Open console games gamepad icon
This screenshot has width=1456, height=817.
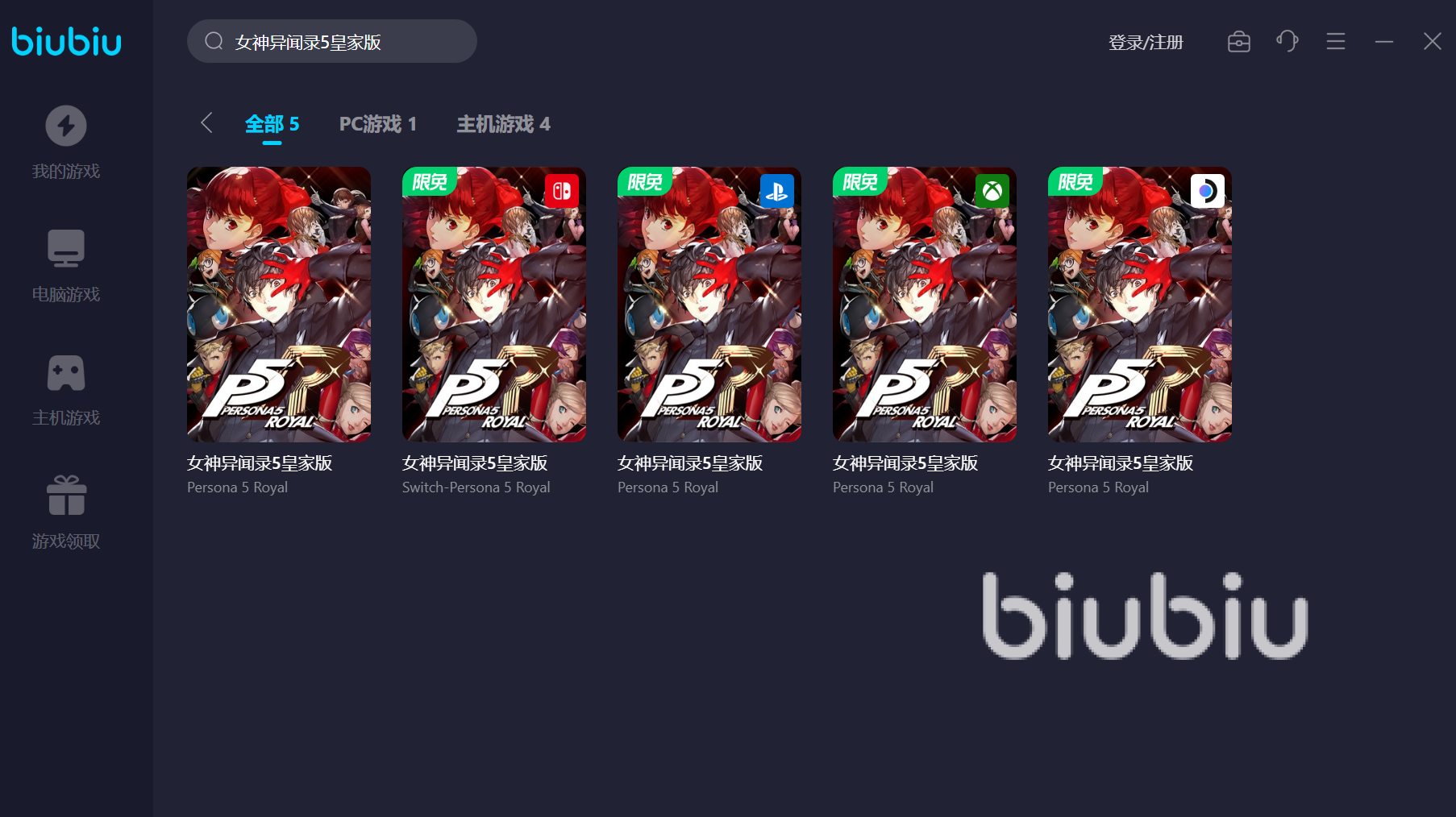[66, 372]
